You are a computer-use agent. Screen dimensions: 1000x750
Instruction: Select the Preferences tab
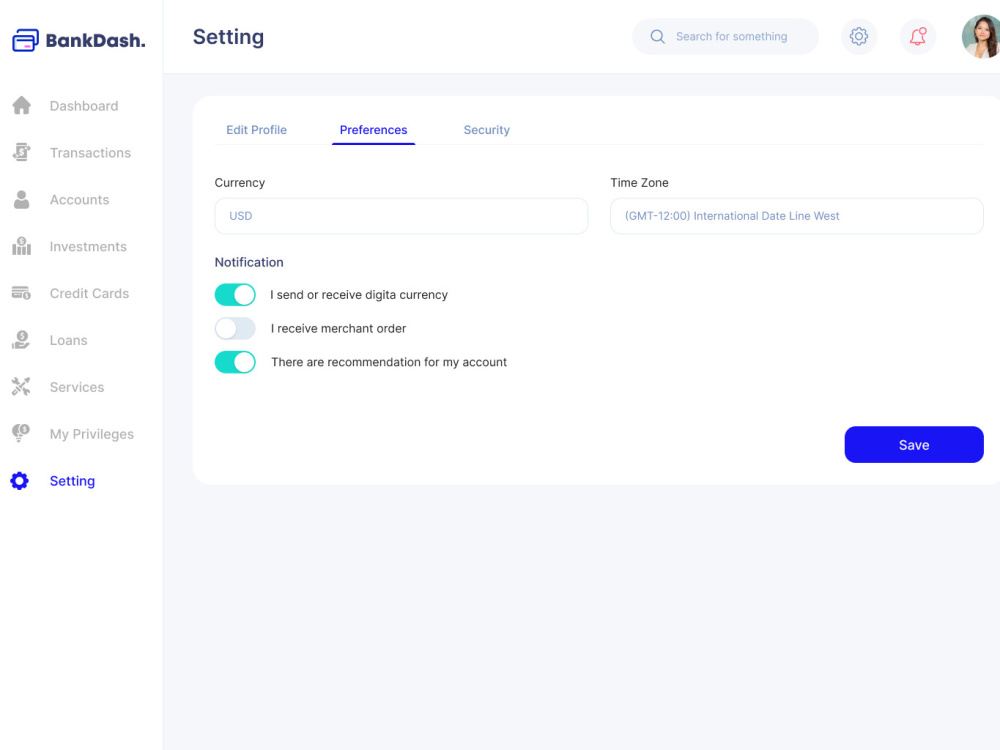[x=373, y=129]
